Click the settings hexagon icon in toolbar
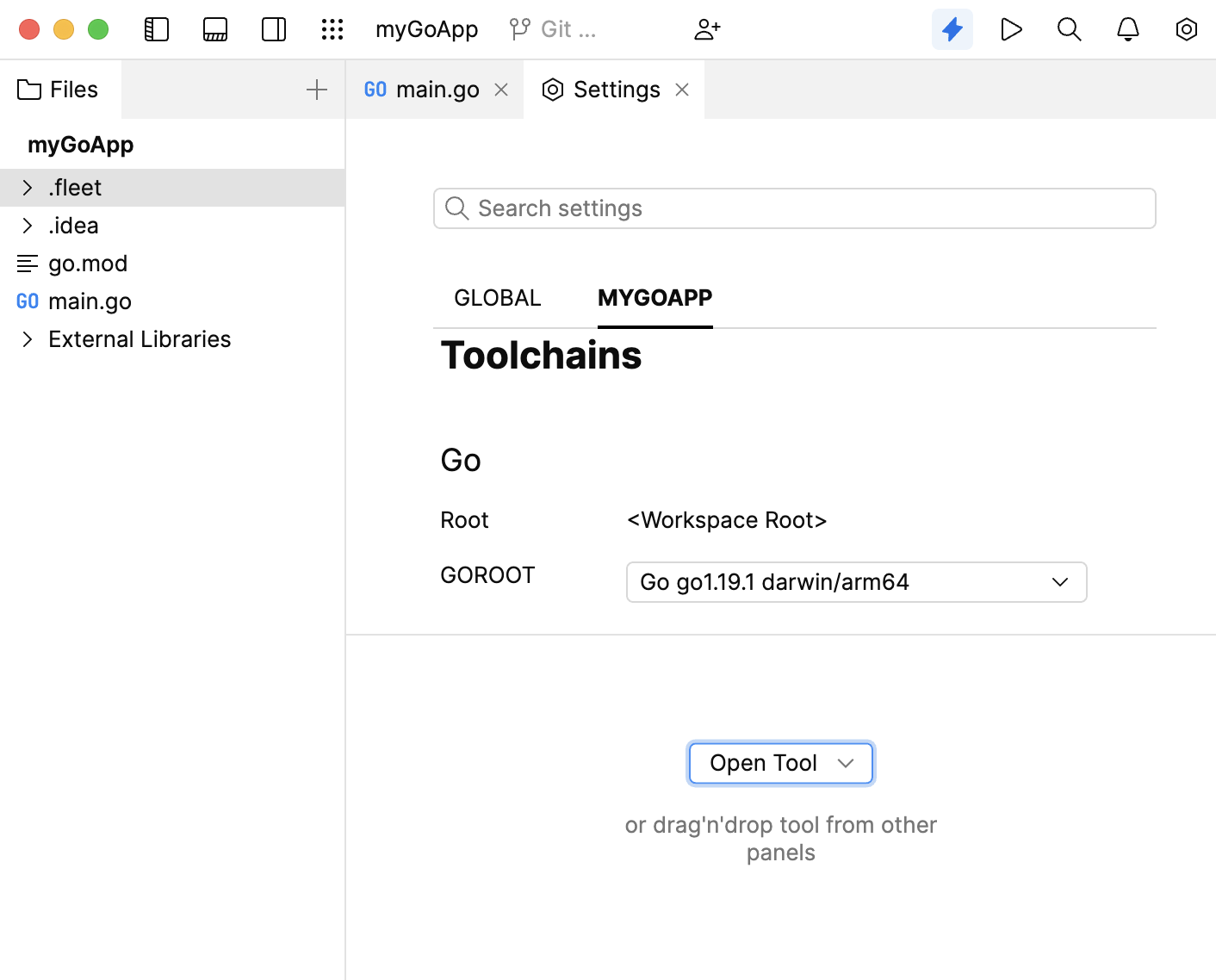Image resolution: width=1216 pixels, height=980 pixels. click(x=1187, y=29)
